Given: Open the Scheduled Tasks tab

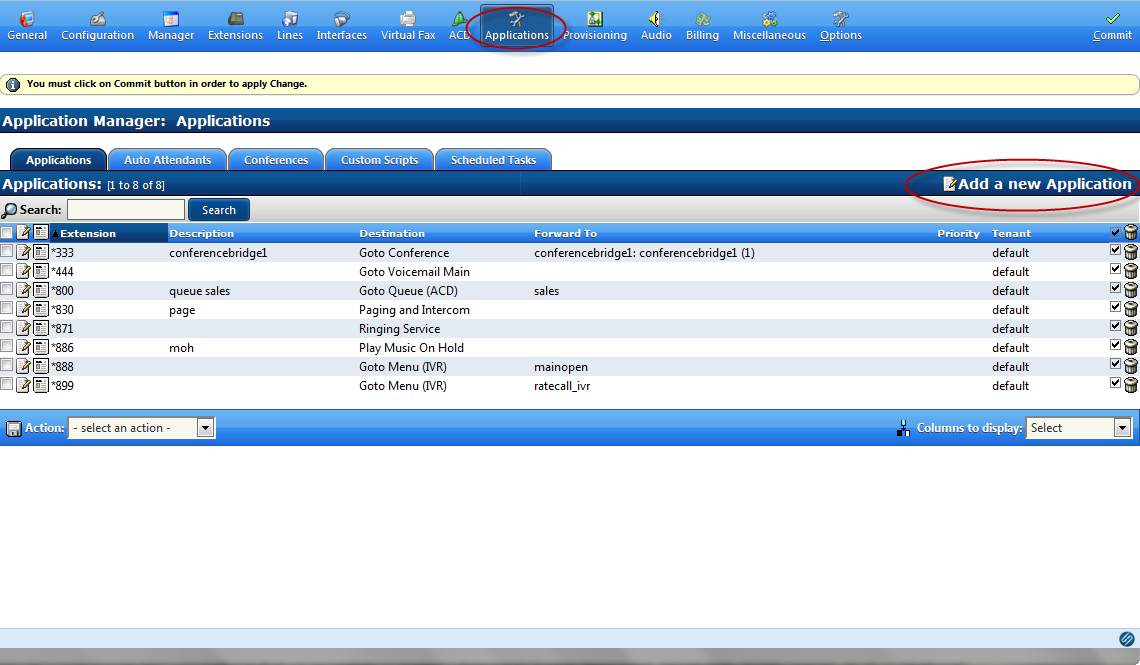Looking at the screenshot, I should [x=493, y=160].
